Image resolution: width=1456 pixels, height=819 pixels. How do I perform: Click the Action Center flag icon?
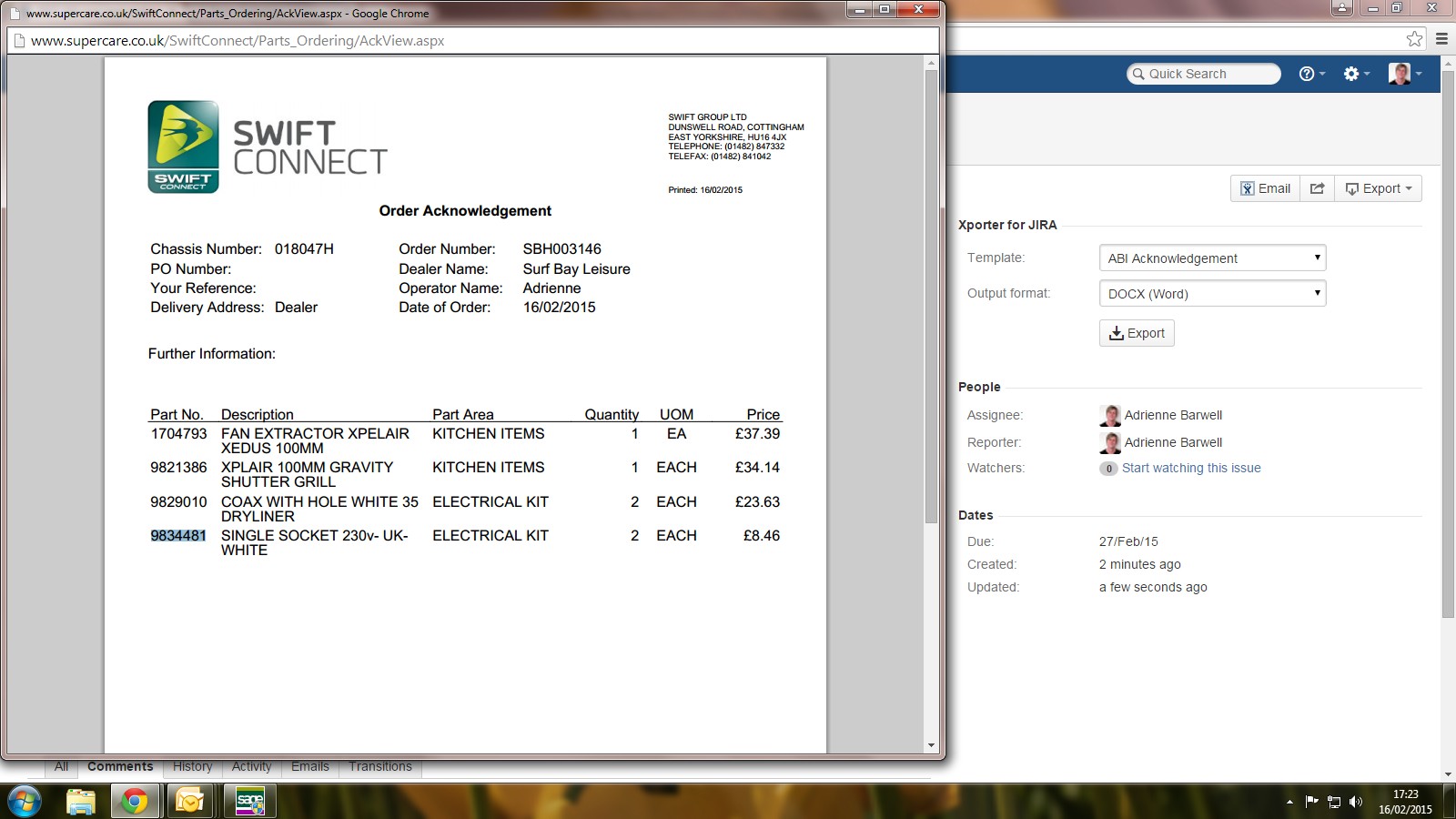1311,802
